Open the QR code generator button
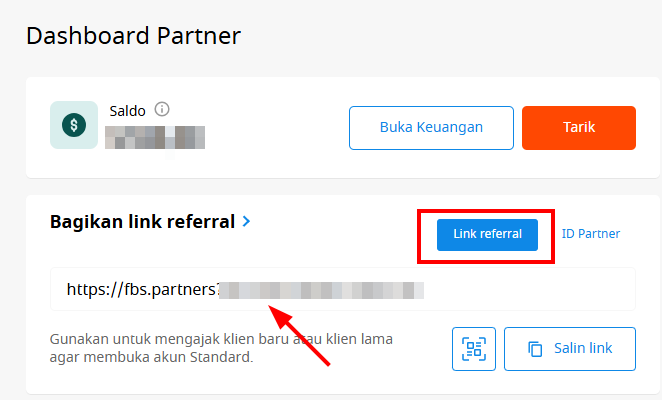Image resolution: width=662 pixels, height=400 pixels. coord(474,349)
